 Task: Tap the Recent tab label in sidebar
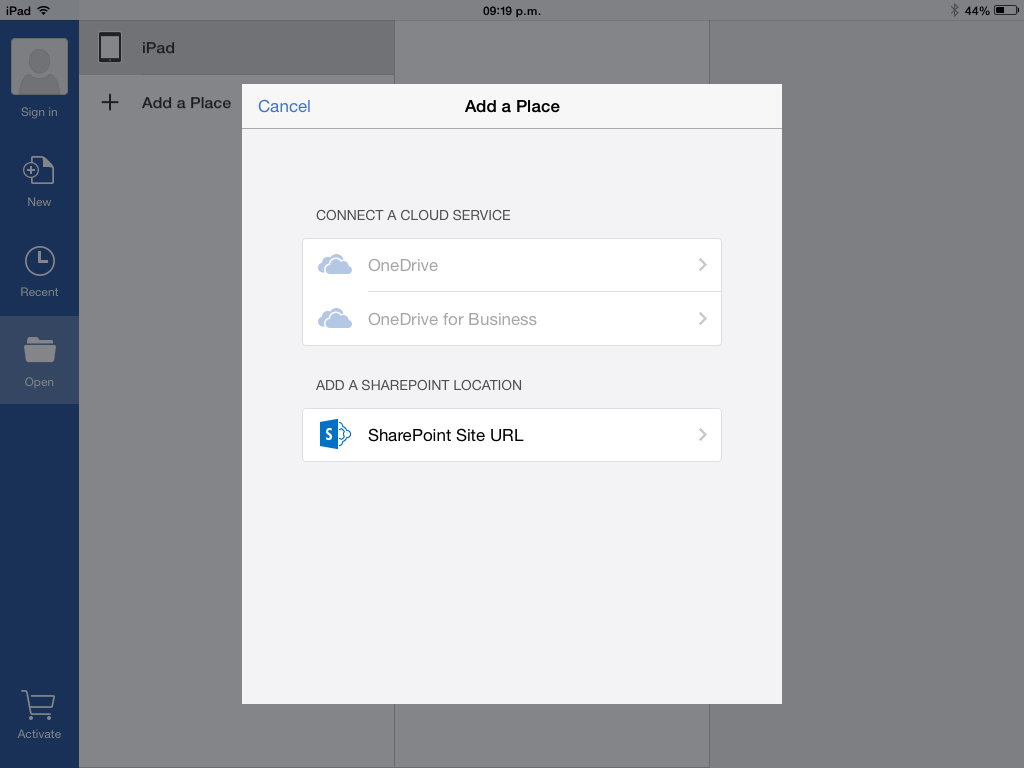tap(39, 292)
